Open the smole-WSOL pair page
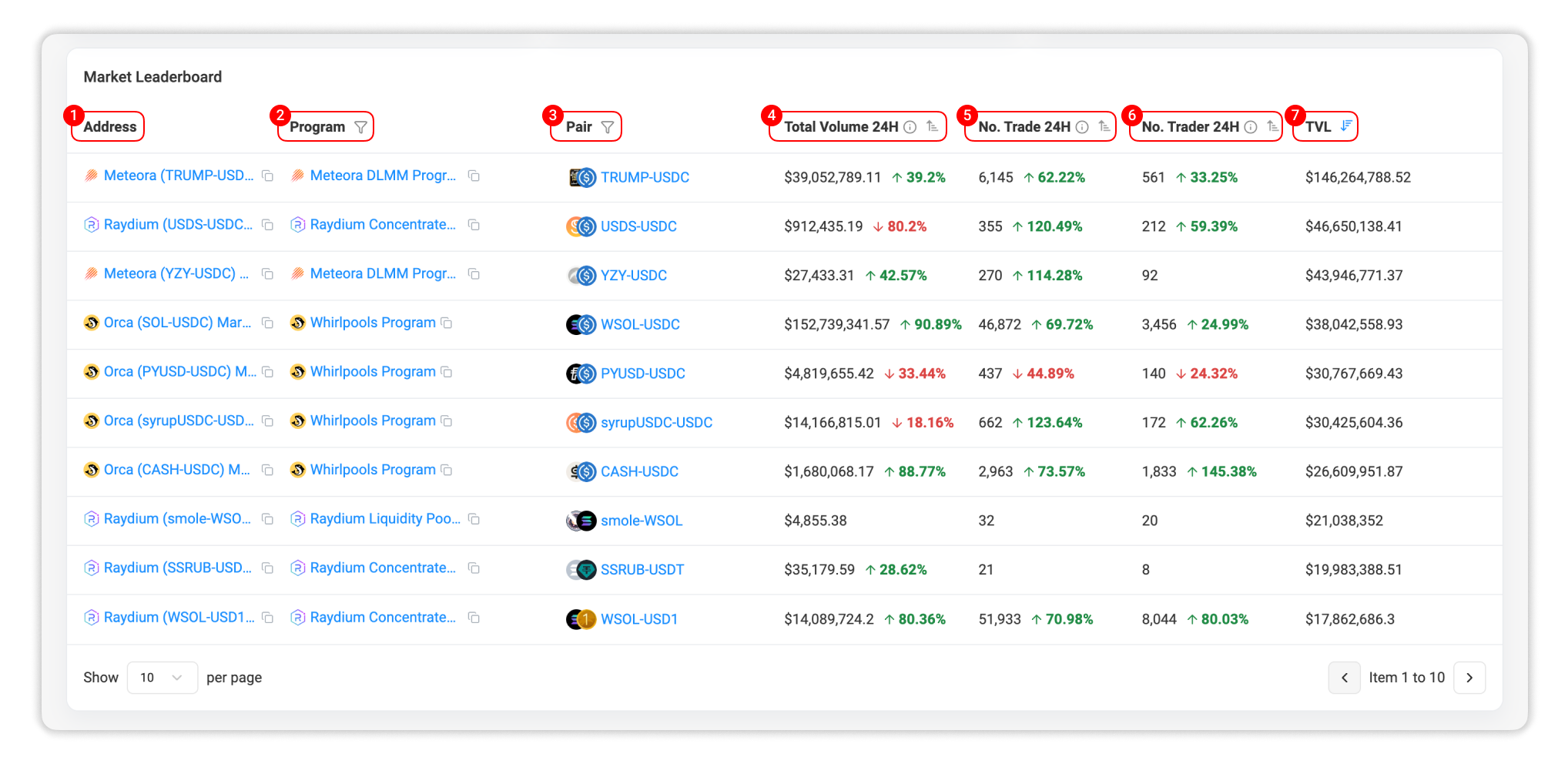This screenshot has height=764, width=1568. (641, 520)
